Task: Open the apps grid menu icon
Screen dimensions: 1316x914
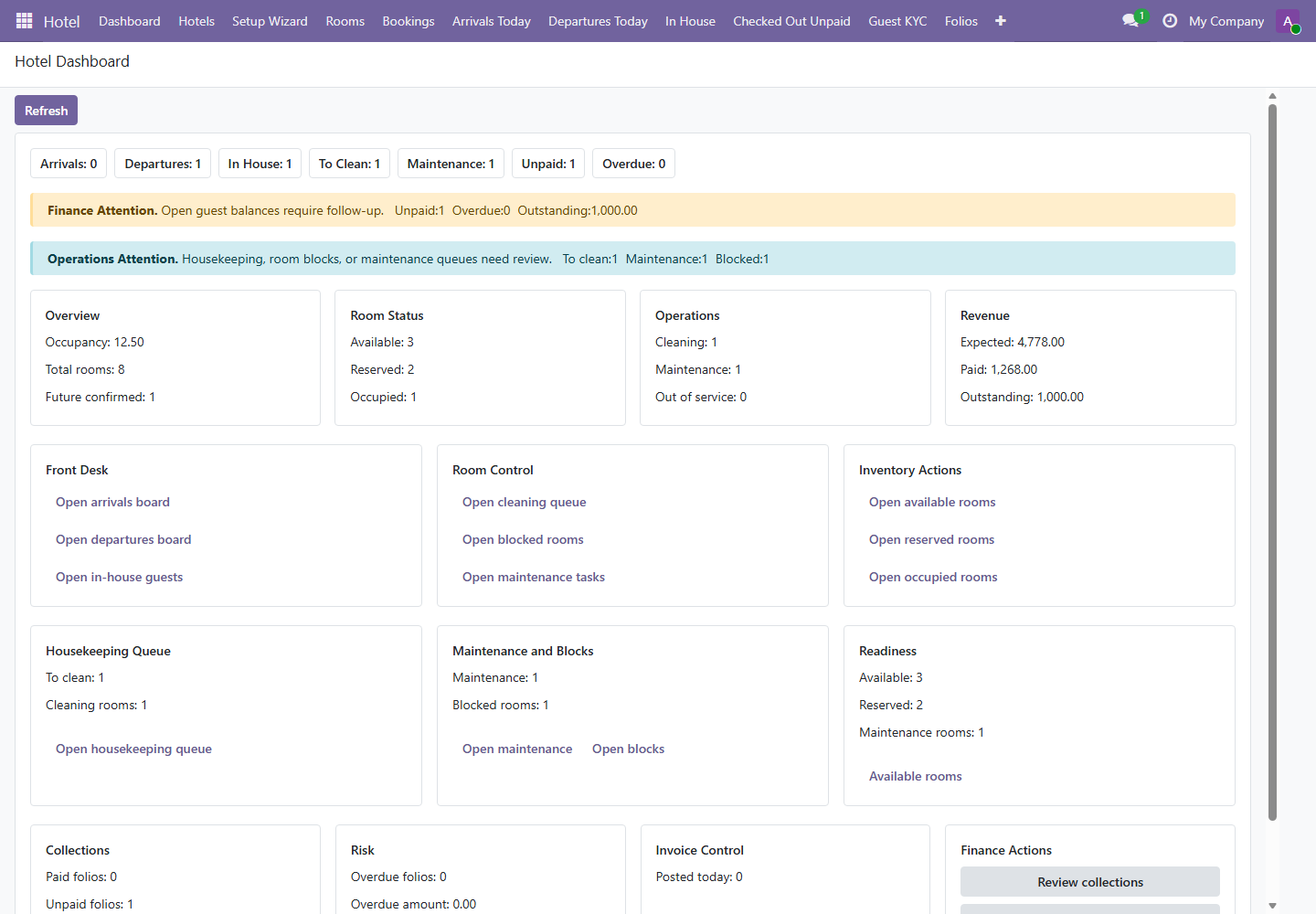Action: pyautogui.click(x=25, y=20)
